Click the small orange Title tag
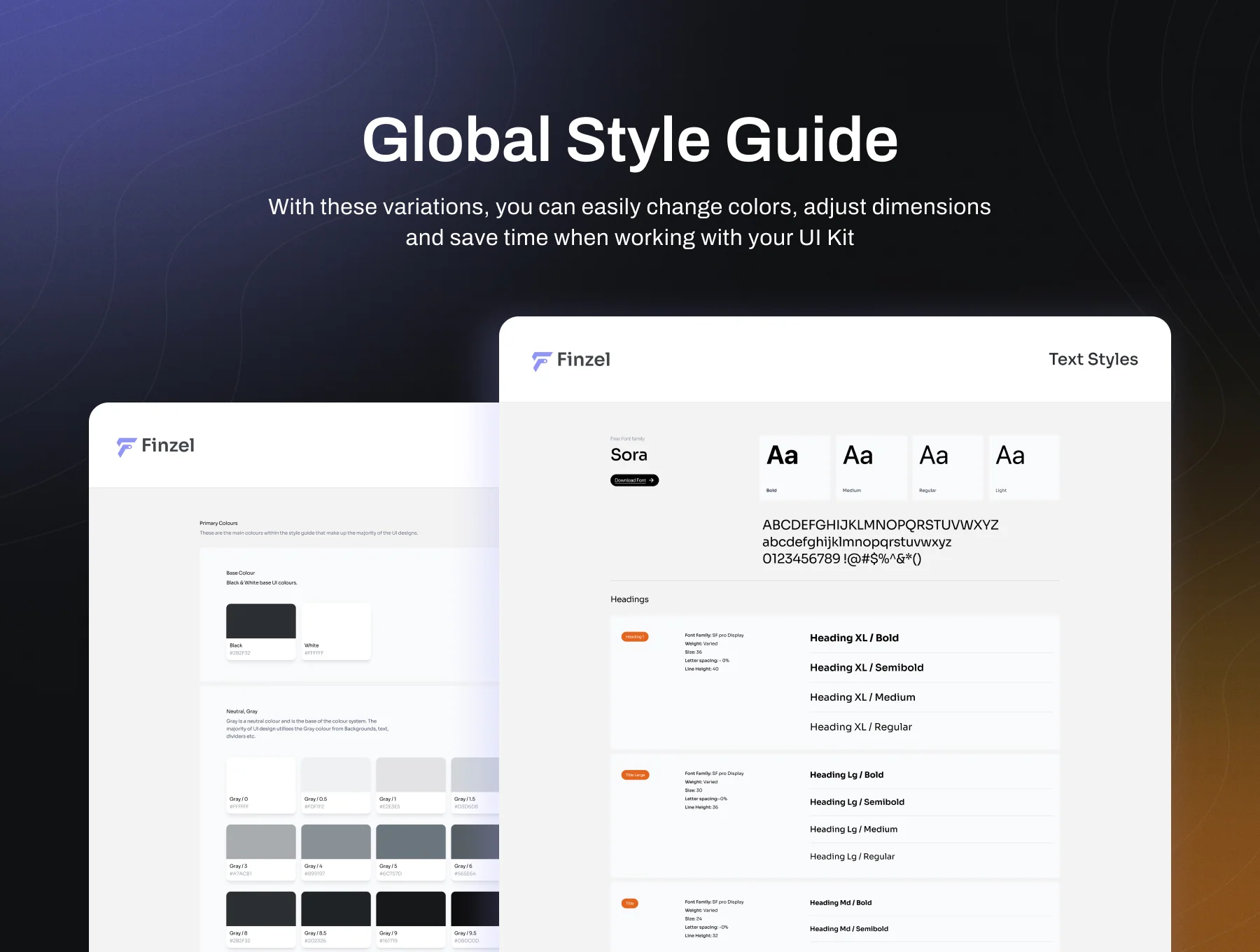The width and height of the screenshot is (1260, 952). pyautogui.click(x=630, y=904)
